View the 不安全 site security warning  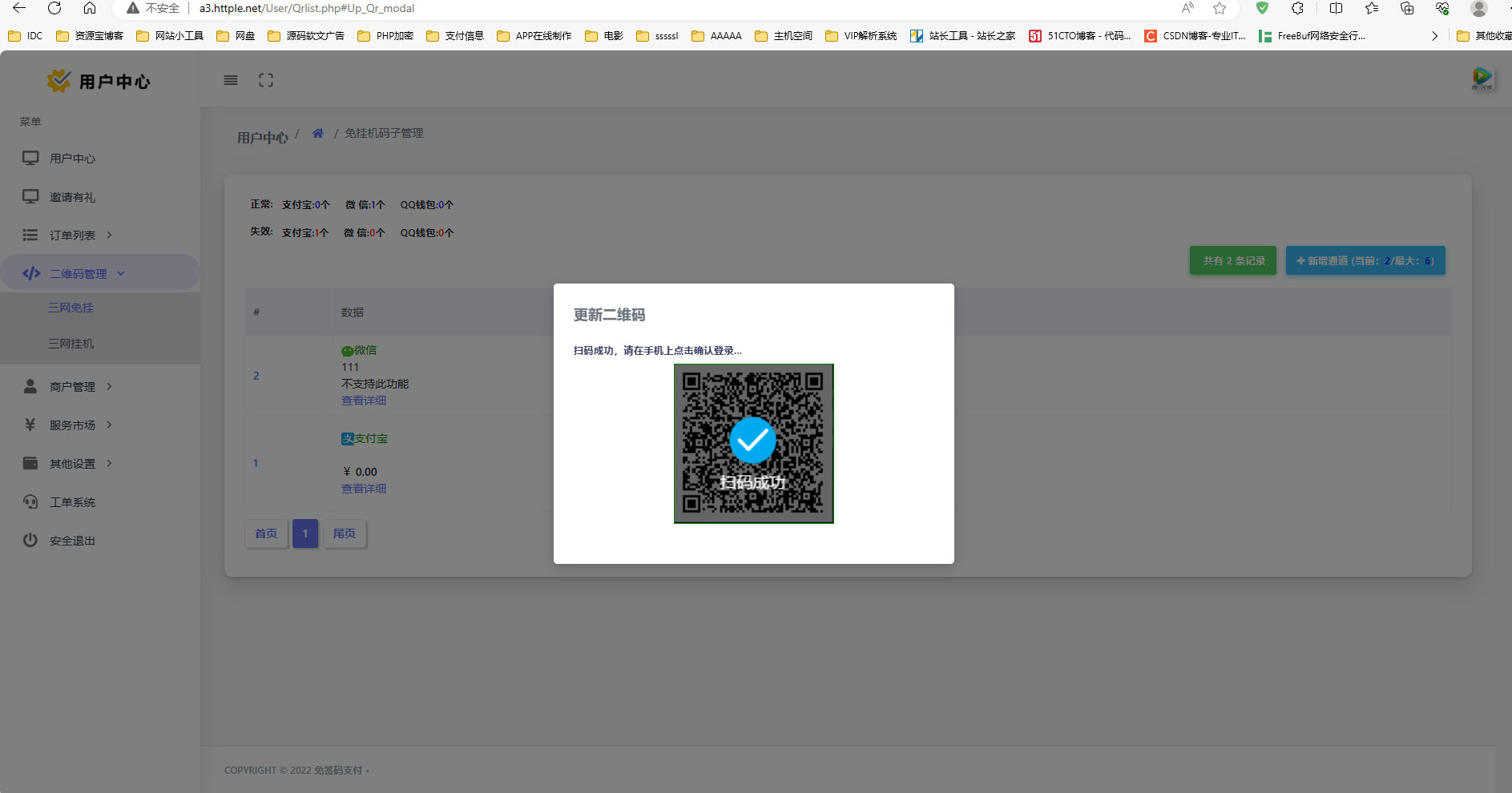point(153,8)
